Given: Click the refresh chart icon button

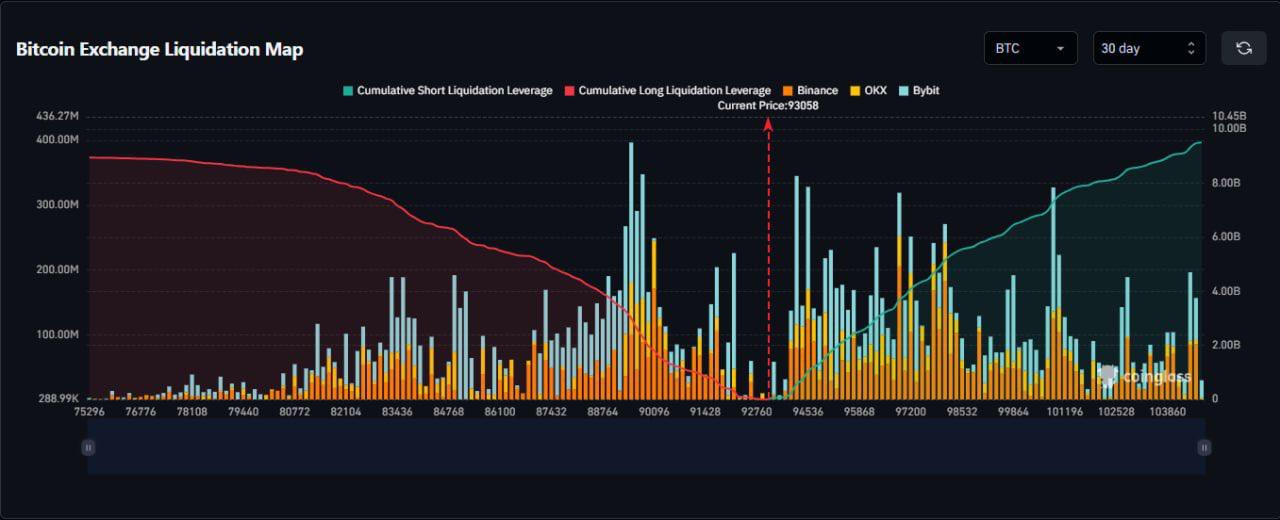Looking at the screenshot, I should [x=1244, y=48].
